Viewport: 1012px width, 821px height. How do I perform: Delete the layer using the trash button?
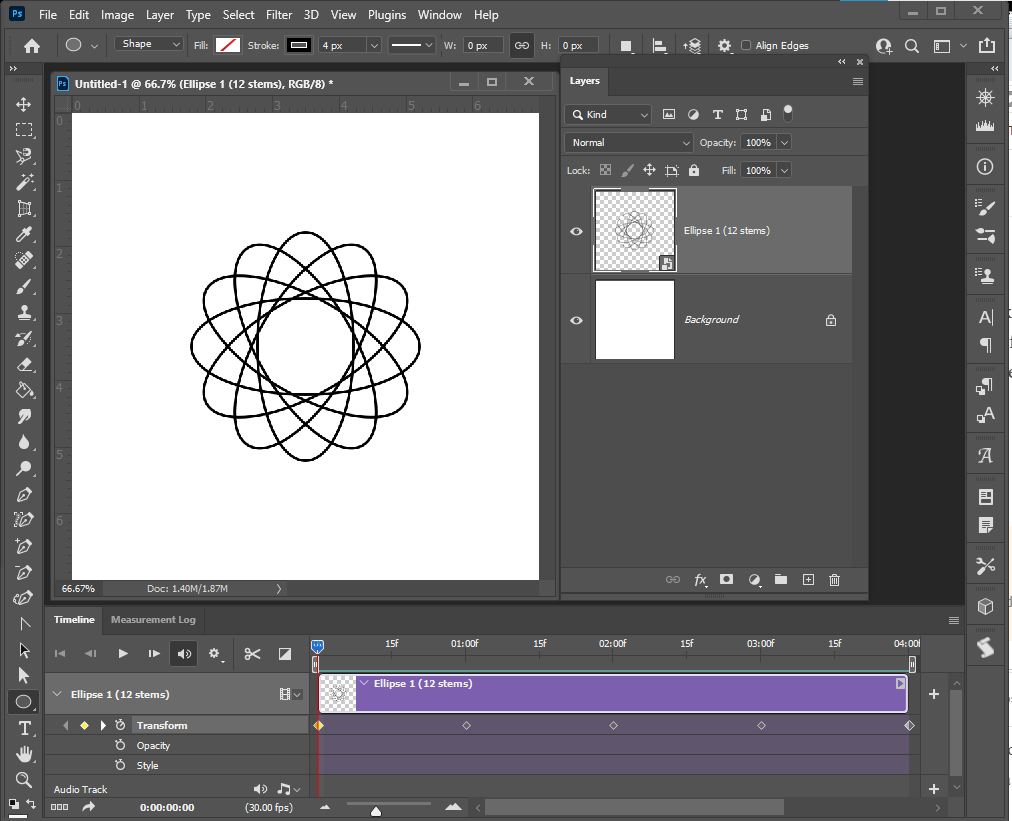coord(834,580)
